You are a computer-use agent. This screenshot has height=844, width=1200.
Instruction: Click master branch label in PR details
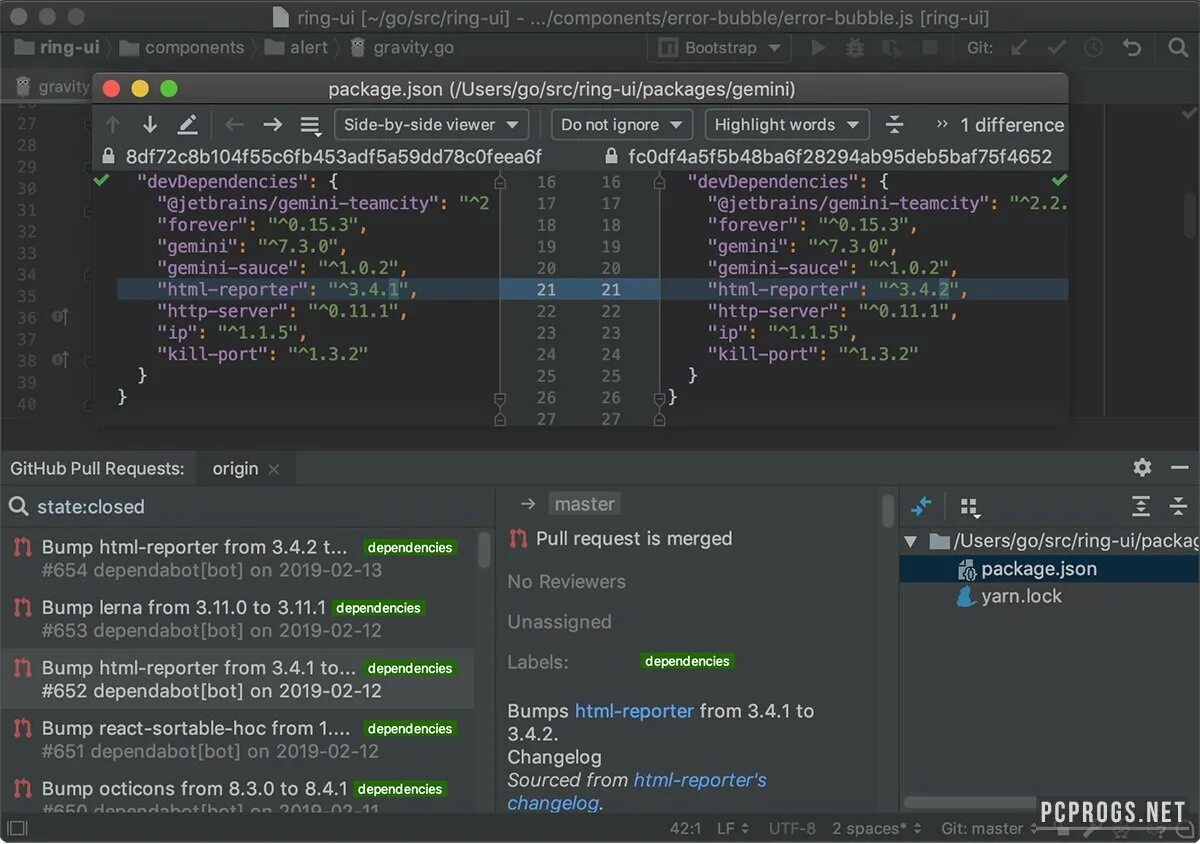pos(585,504)
